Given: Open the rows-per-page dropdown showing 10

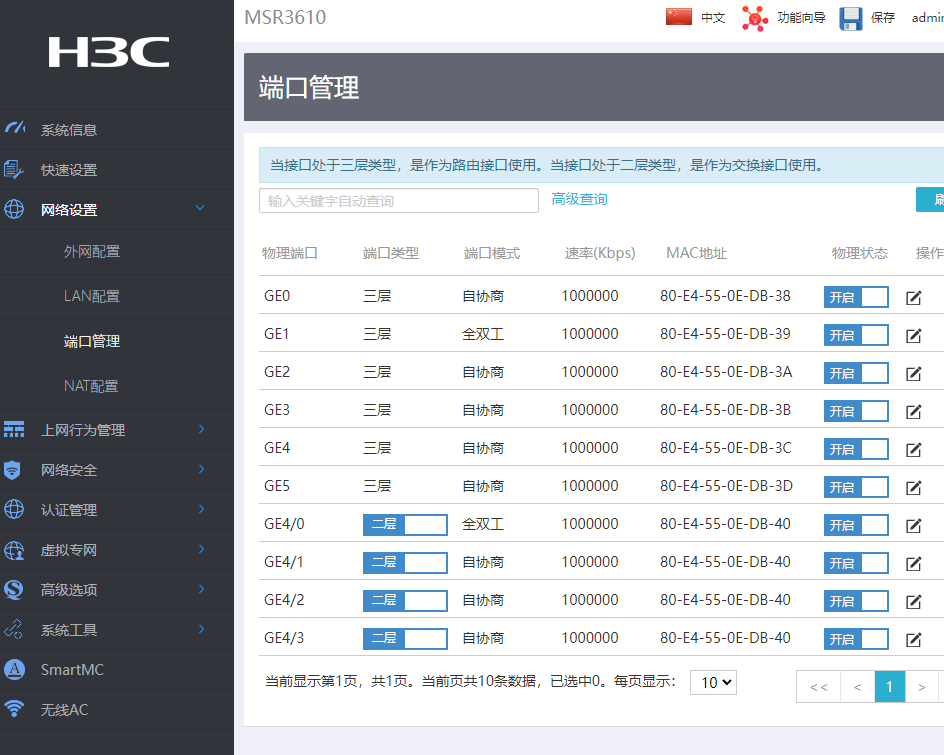Looking at the screenshot, I should click(x=713, y=682).
